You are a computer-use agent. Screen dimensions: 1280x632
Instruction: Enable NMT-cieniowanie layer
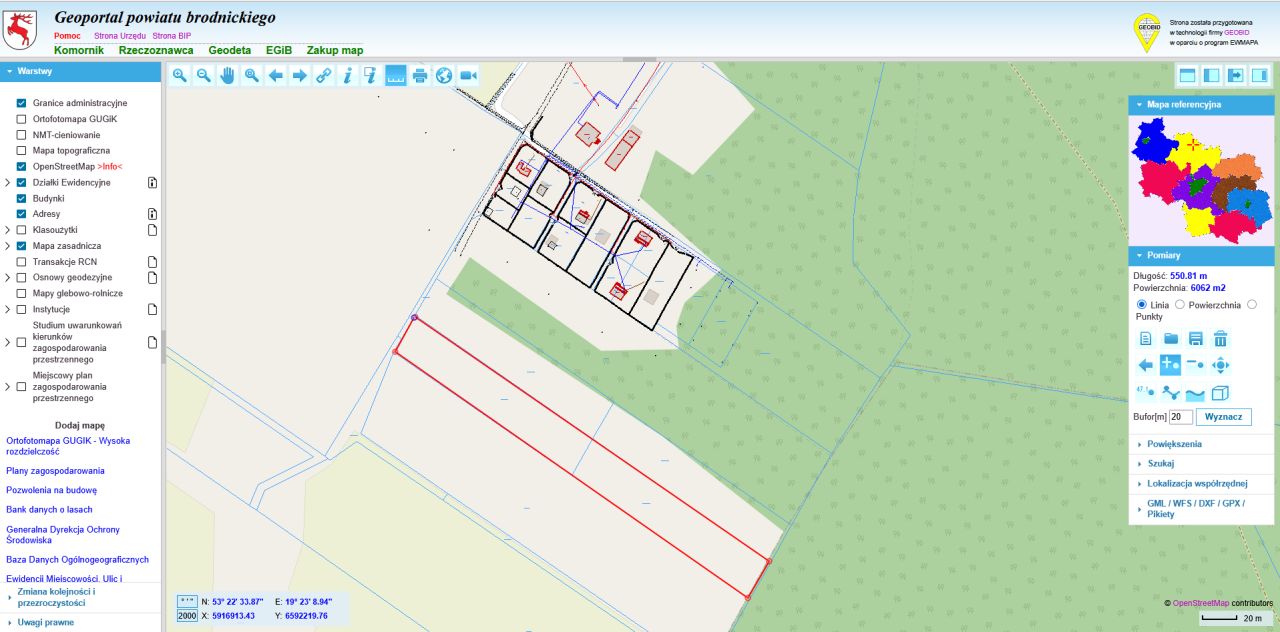click(21, 135)
